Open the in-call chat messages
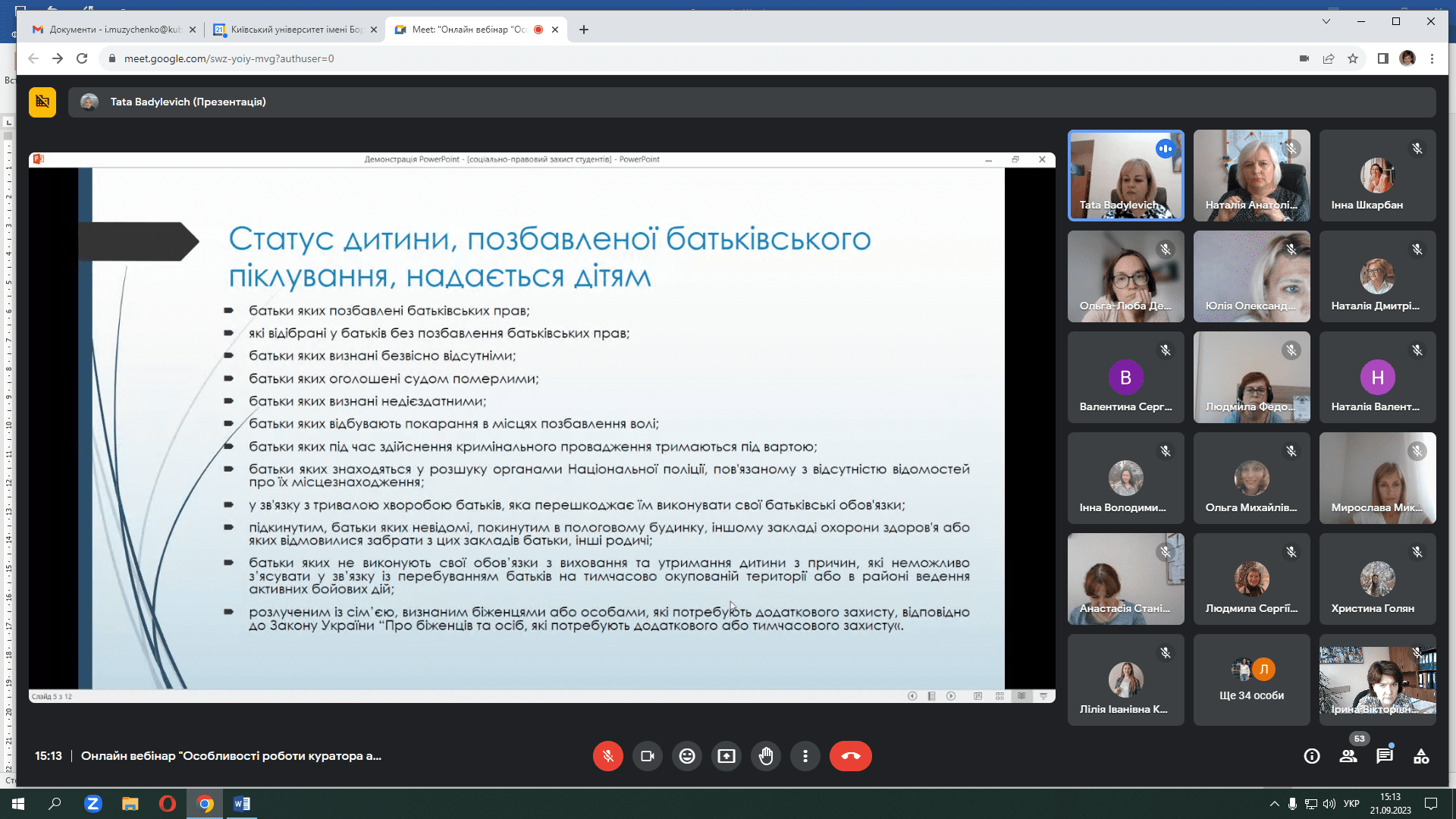 point(1385,756)
